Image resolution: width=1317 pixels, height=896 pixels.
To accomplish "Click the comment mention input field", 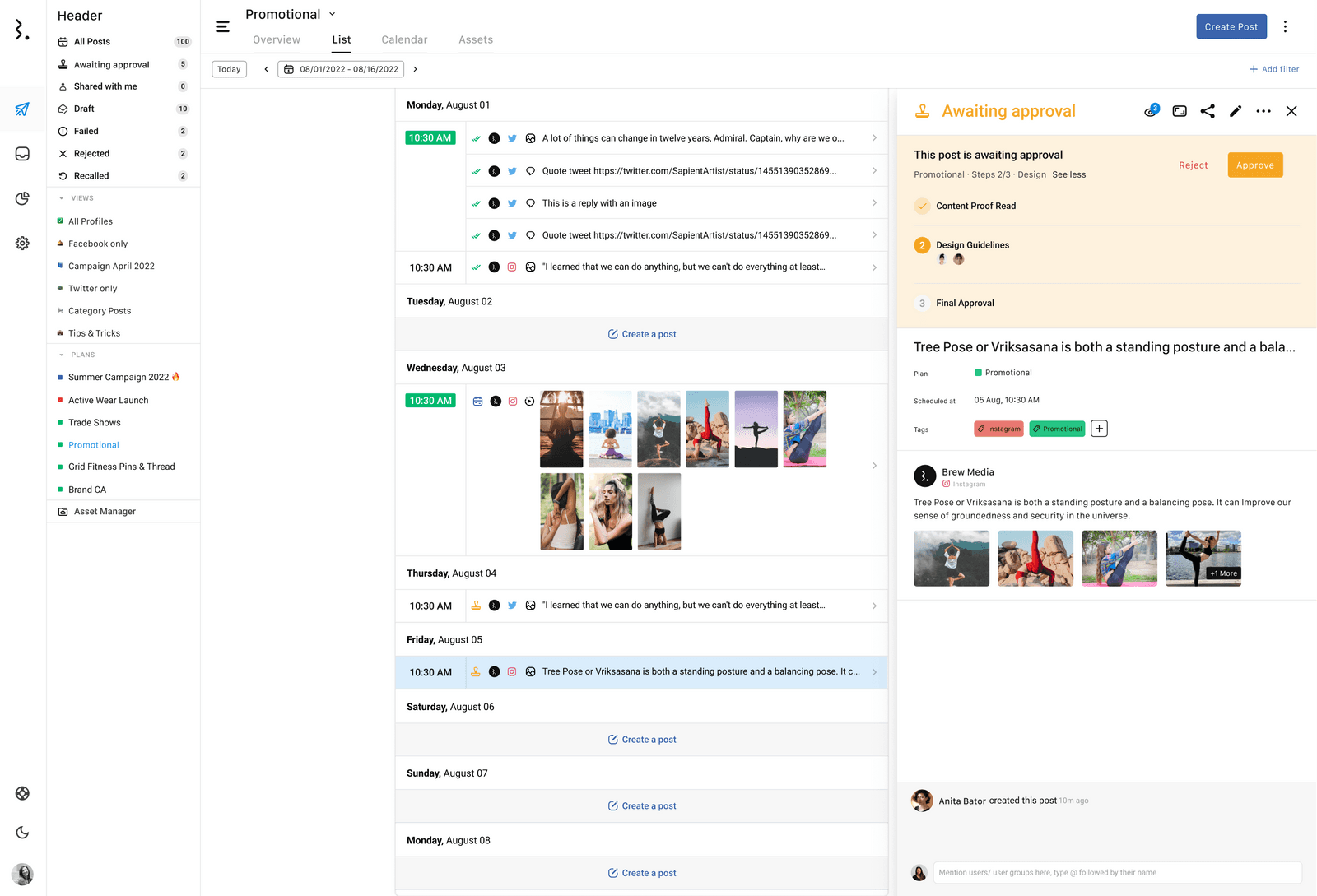I will (x=1117, y=872).
